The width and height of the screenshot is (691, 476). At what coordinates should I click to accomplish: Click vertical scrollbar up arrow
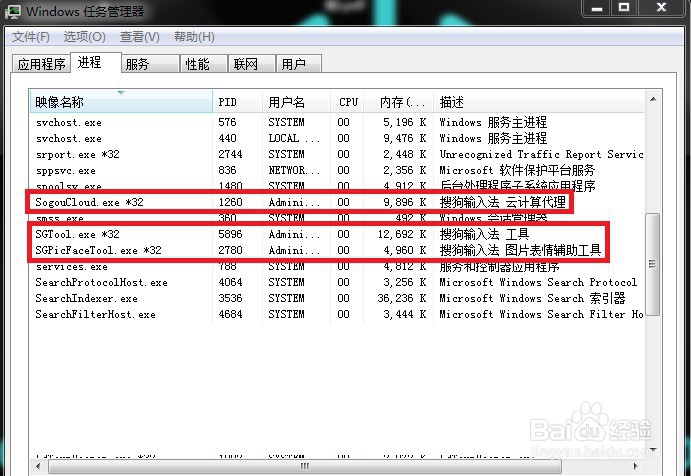(x=653, y=99)
